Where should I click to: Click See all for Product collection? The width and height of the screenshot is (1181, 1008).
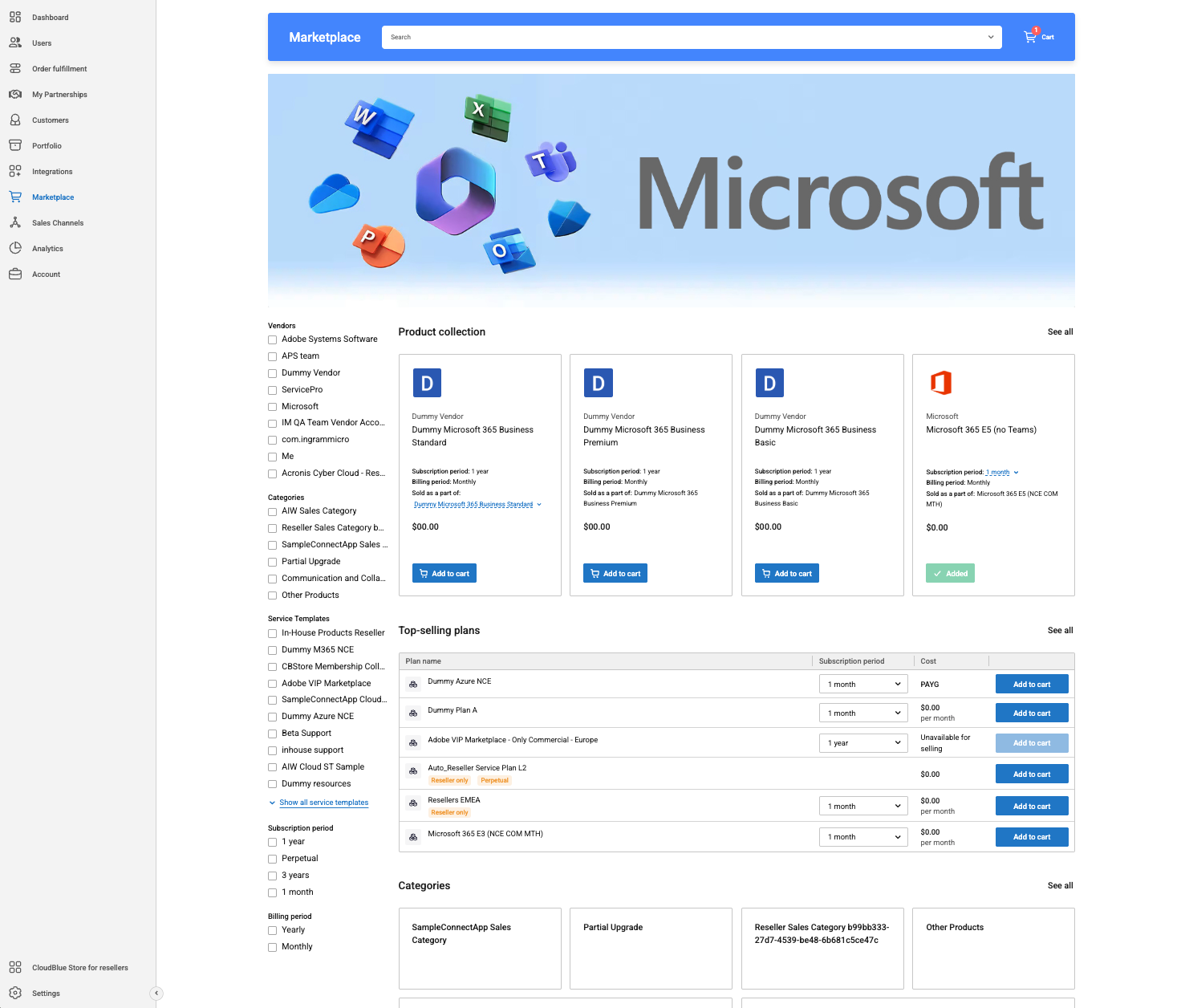click(1060, 331)
